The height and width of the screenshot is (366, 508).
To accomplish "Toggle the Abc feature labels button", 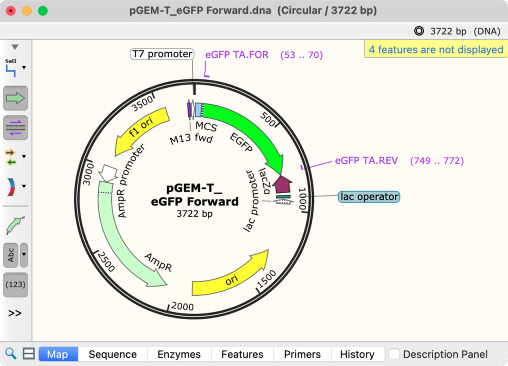I will tap(11, 255).
